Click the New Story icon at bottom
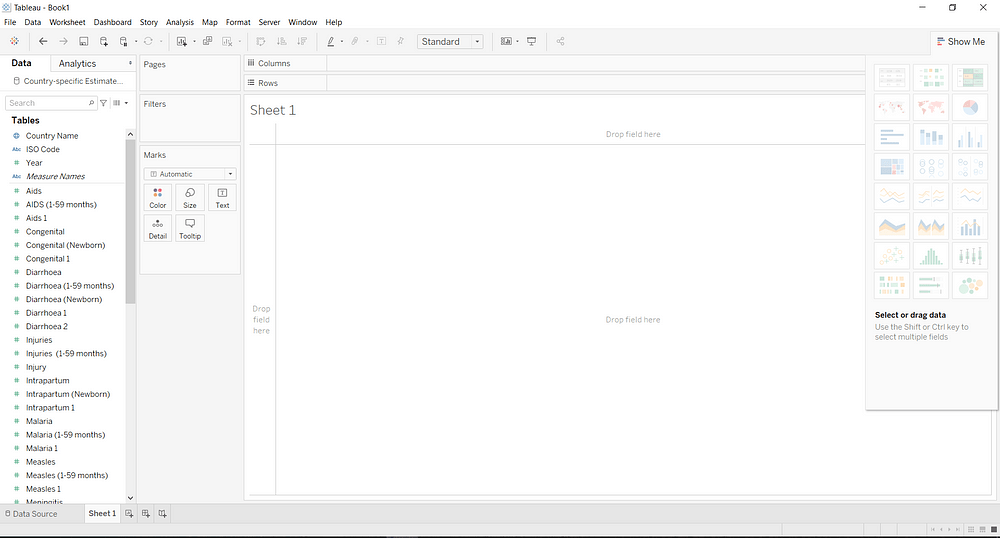 click(x=162, y=514)
